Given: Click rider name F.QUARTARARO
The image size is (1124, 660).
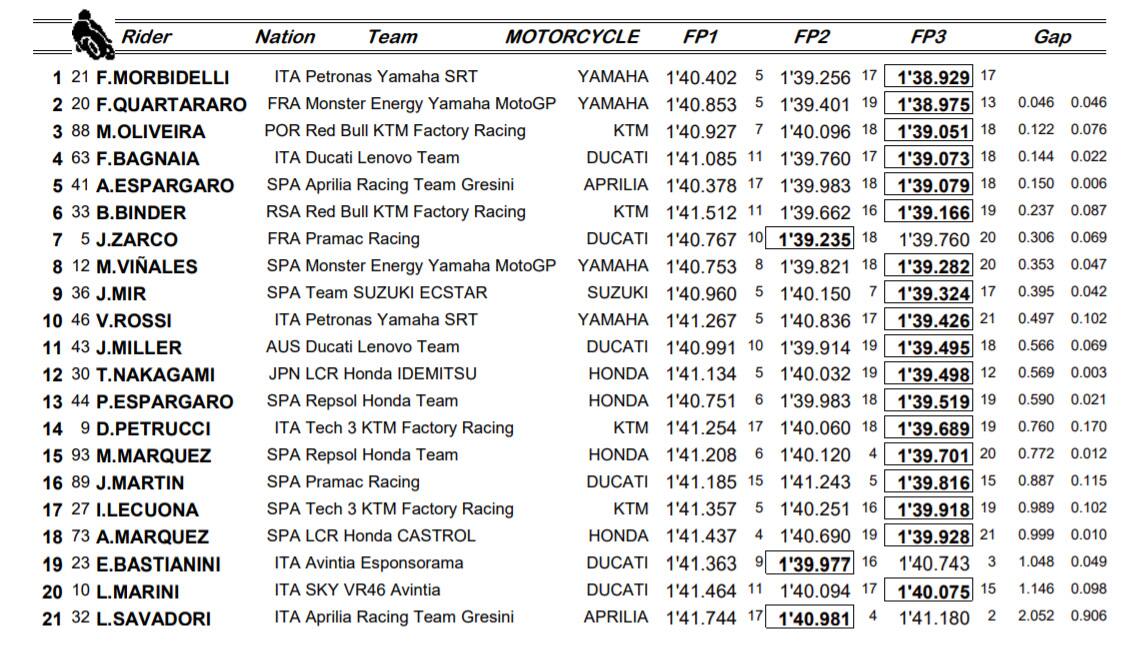Looking at the screenshot, I should 171,104.
